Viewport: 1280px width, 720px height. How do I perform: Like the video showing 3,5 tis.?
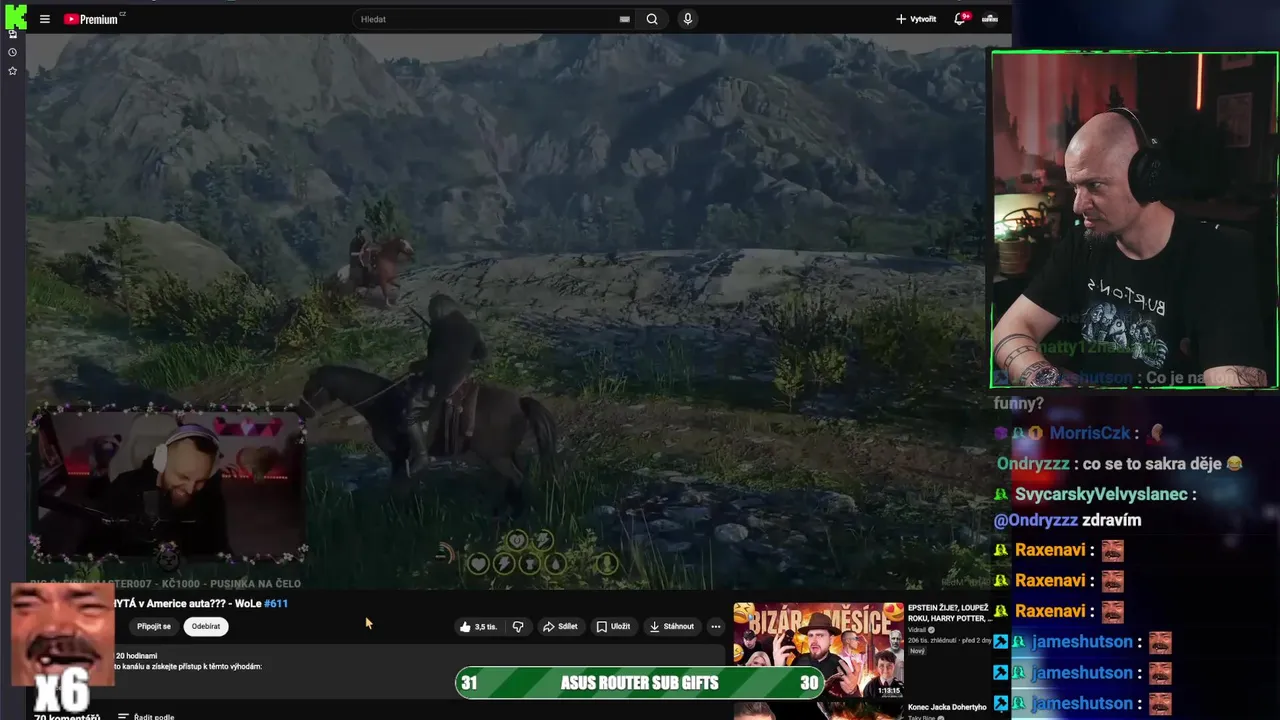479,627
